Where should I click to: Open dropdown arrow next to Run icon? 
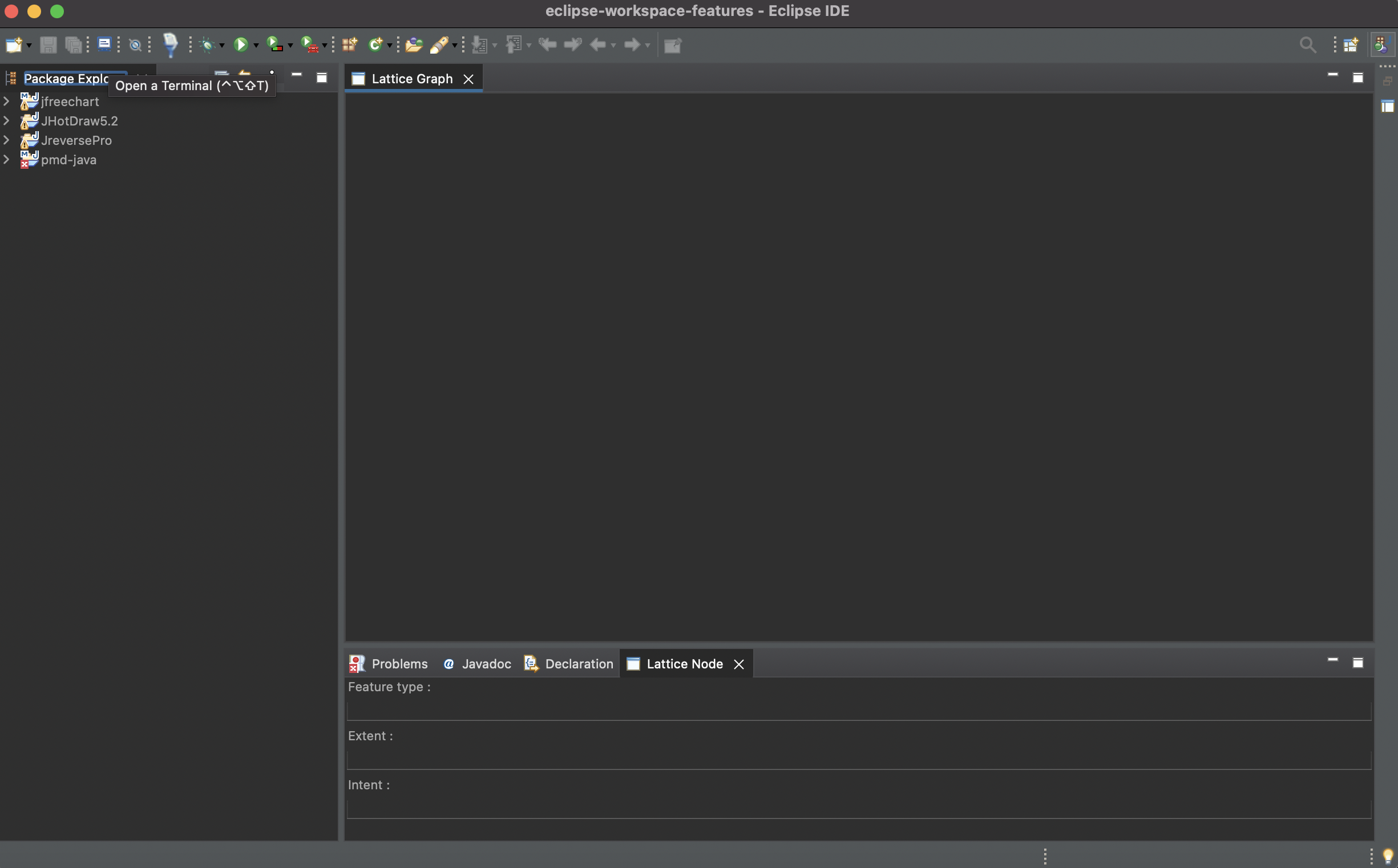click(256, 46)
